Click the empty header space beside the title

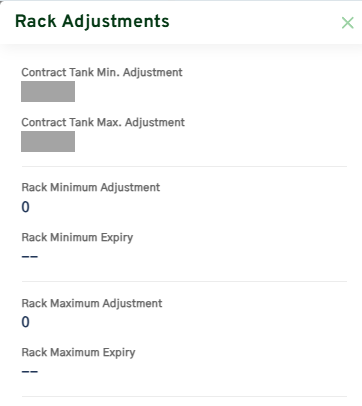[x=255, y=22]
